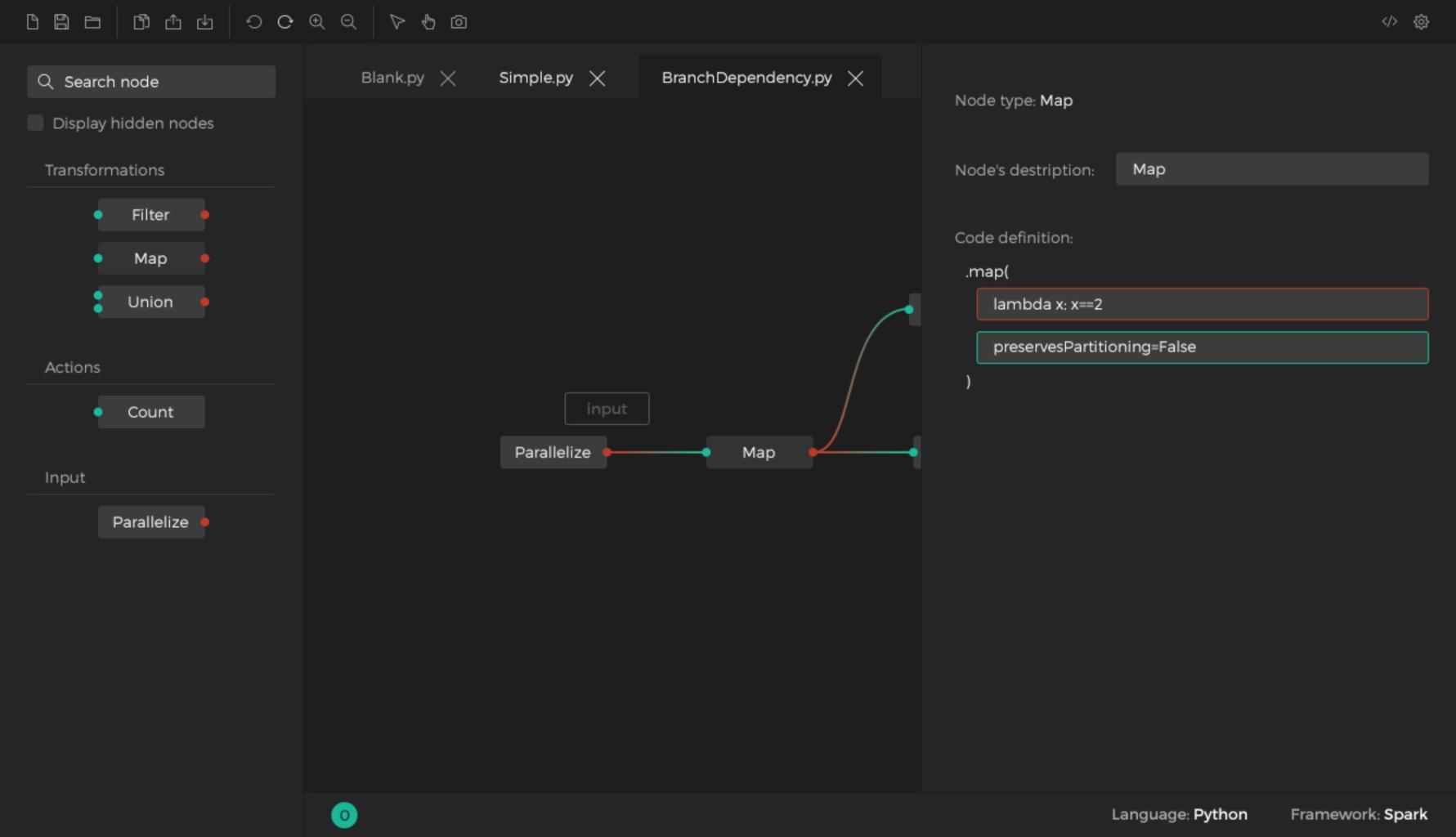This screenshot has width=1456, height=837.
Task: Take a canvas snapshot with the camera icon
Action: pos(459,22)
